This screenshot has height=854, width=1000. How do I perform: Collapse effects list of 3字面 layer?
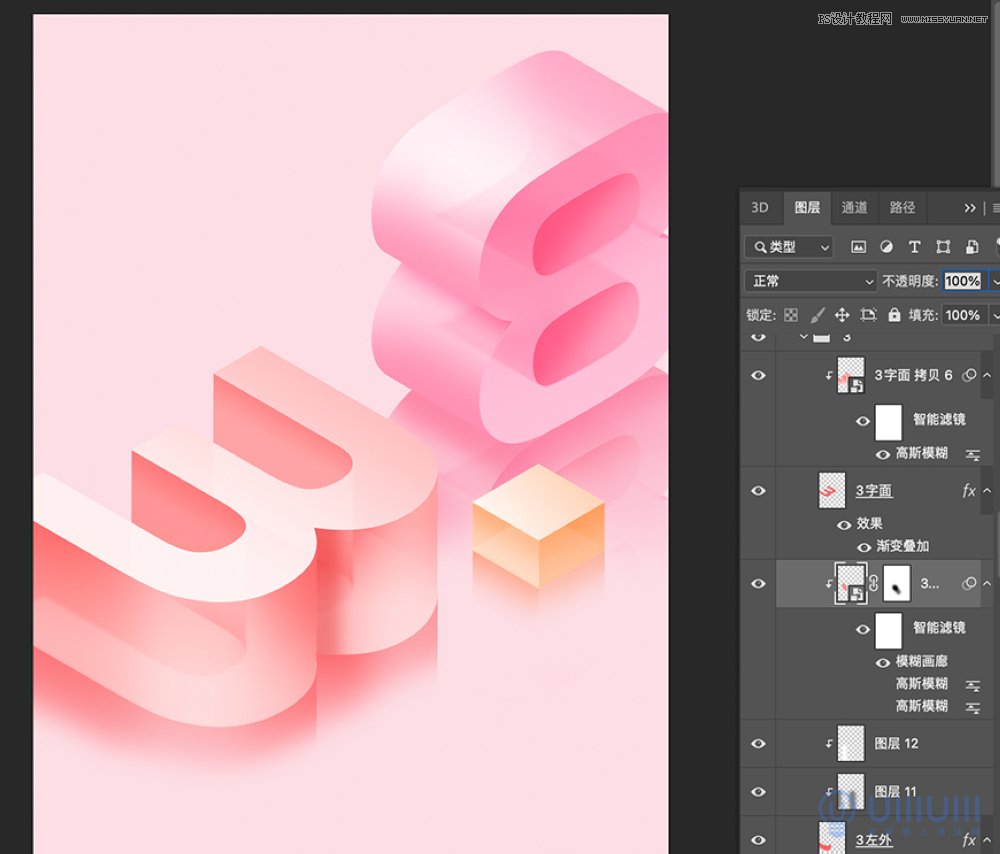988,491
